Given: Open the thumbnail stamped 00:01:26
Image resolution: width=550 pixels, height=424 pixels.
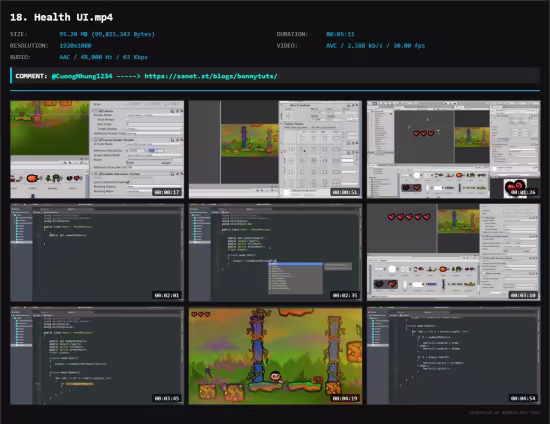Looking at the screenshot, I should 454,149.
